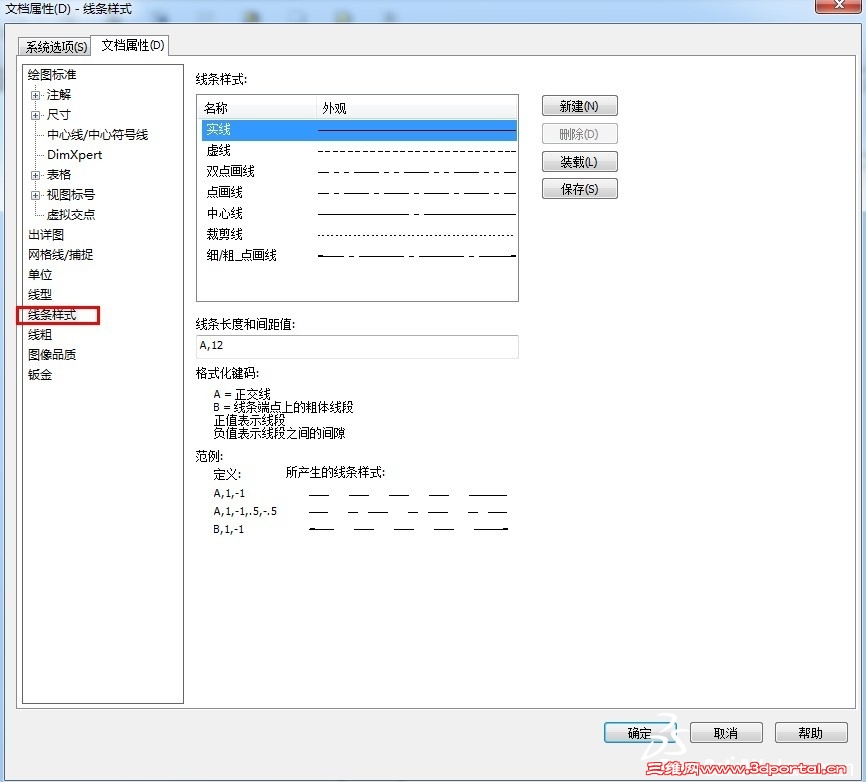Select the 点画线 line style row
Screen dimensions: 866x782
pyautogui.click(x=359, y=193)
